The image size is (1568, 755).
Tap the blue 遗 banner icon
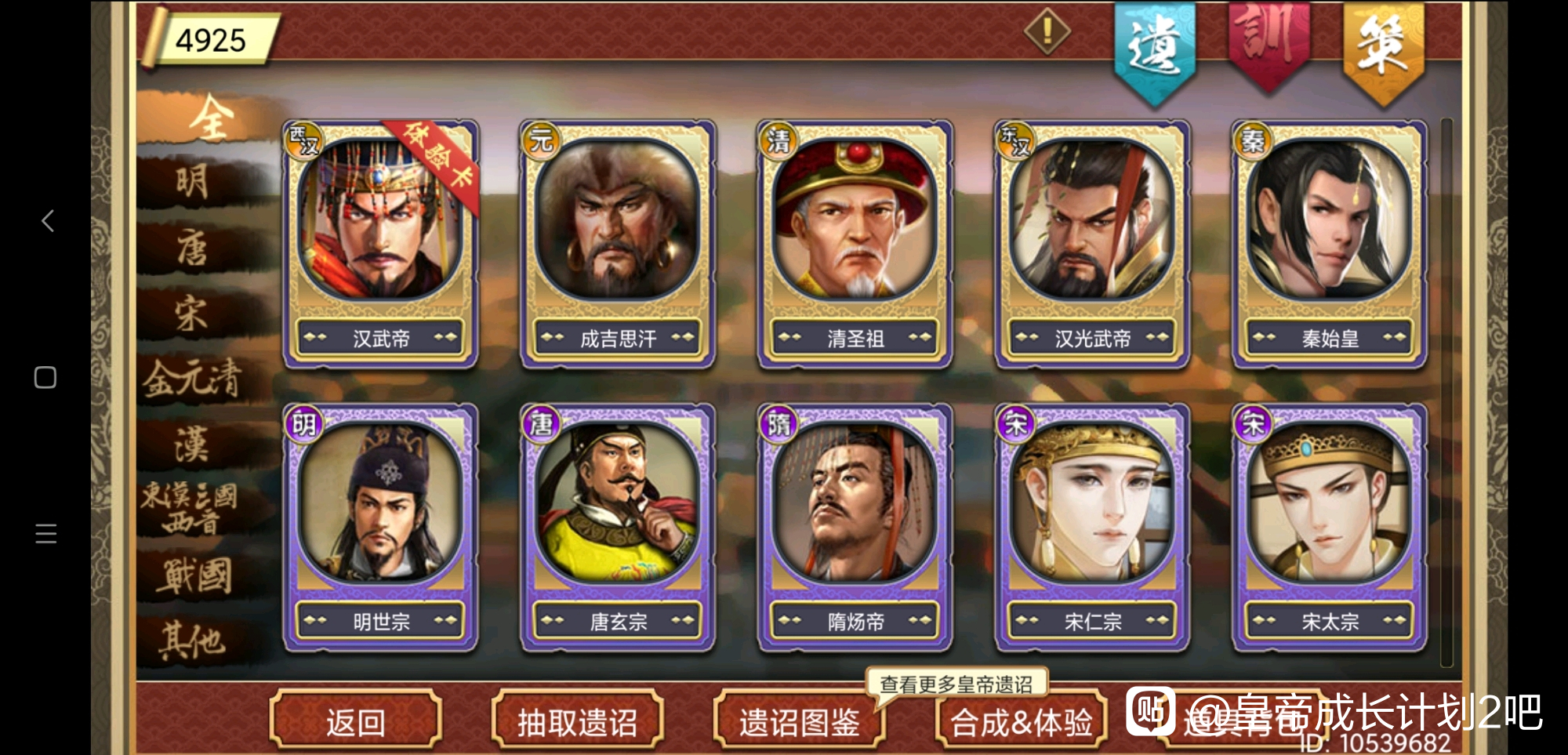click(1154, 52)
